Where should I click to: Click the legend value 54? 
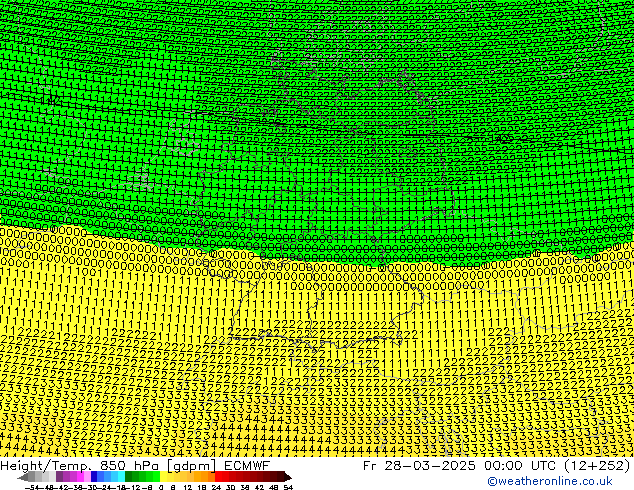[288, 487]
